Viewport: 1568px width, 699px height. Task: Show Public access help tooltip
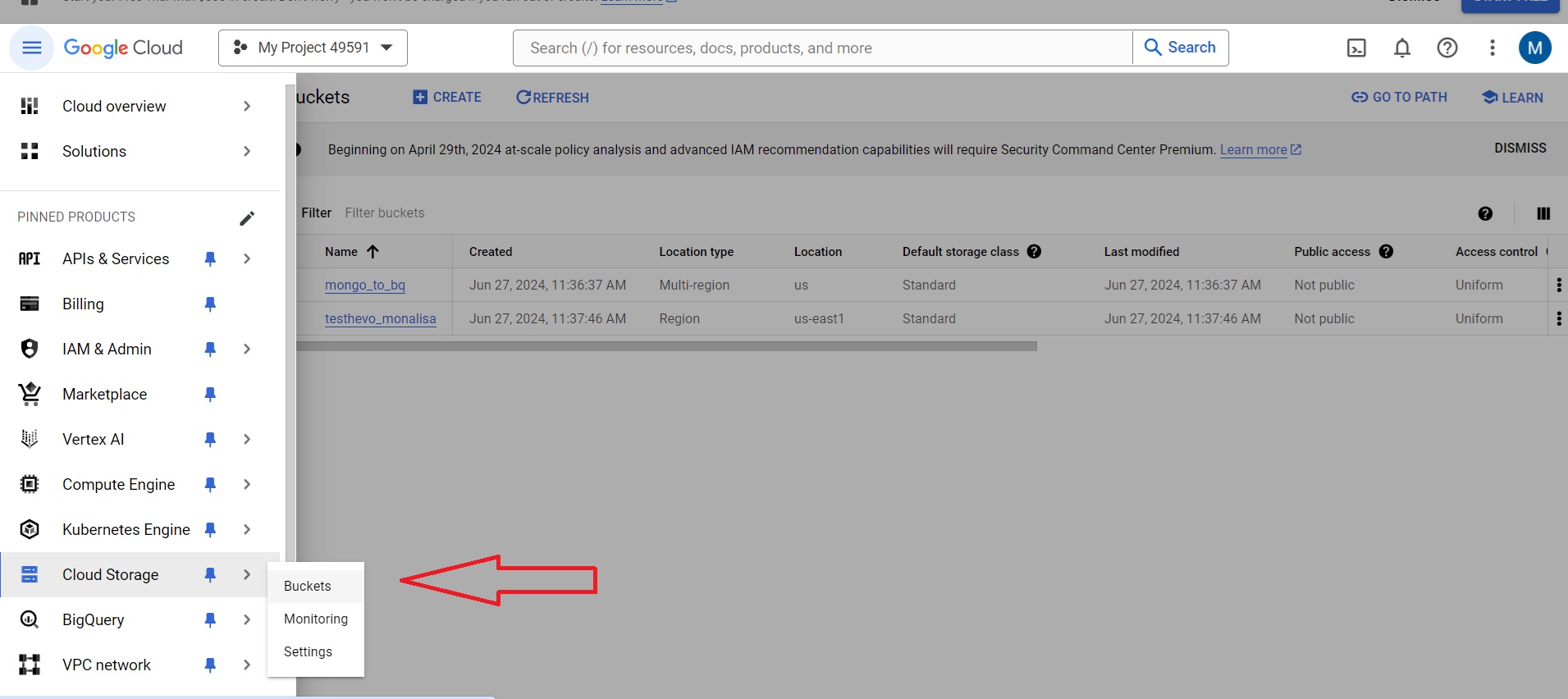(x=1386, y=252)
